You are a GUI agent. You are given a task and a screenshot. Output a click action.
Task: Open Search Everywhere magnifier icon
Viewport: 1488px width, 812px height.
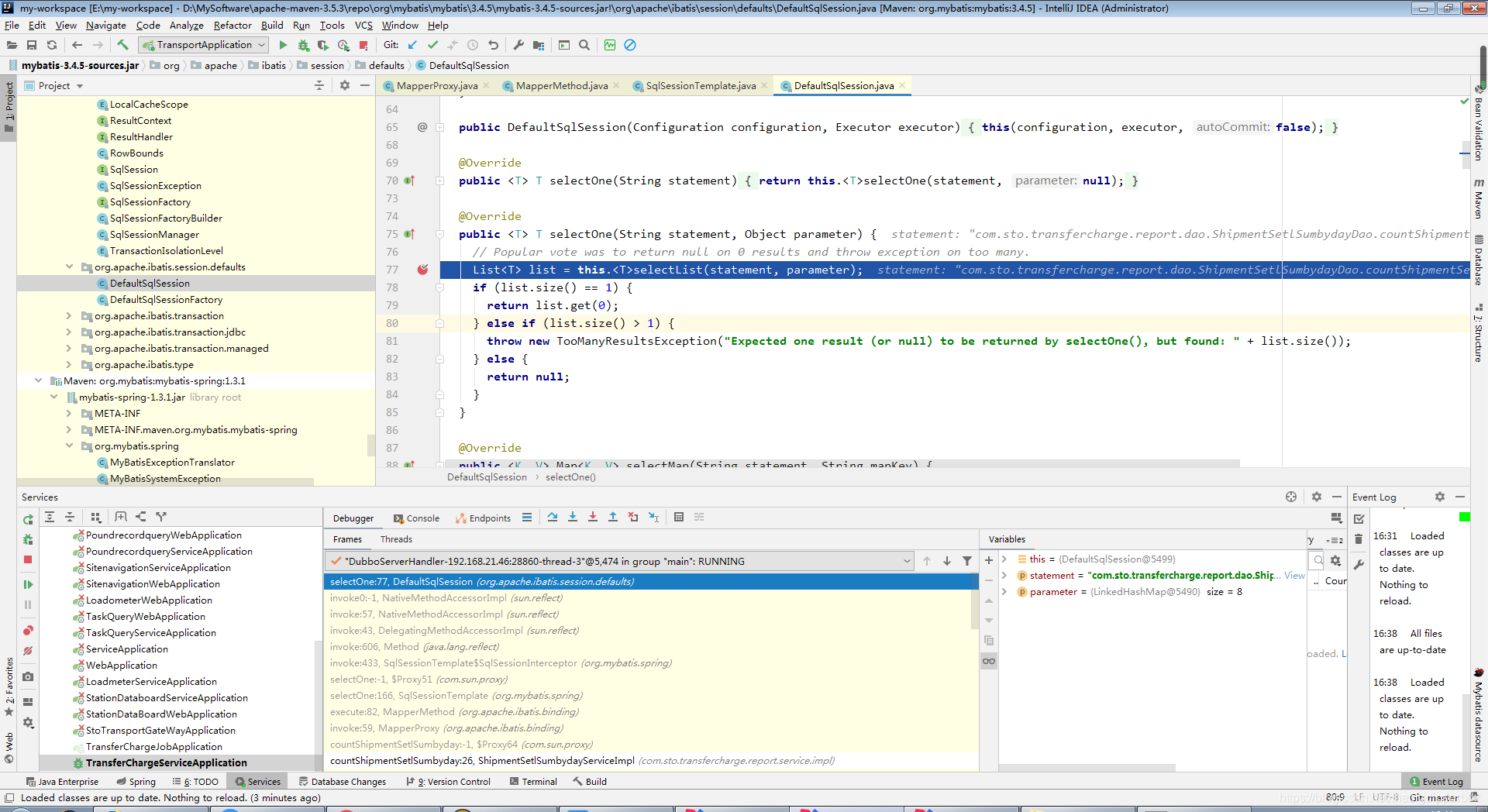click(584, 45)
